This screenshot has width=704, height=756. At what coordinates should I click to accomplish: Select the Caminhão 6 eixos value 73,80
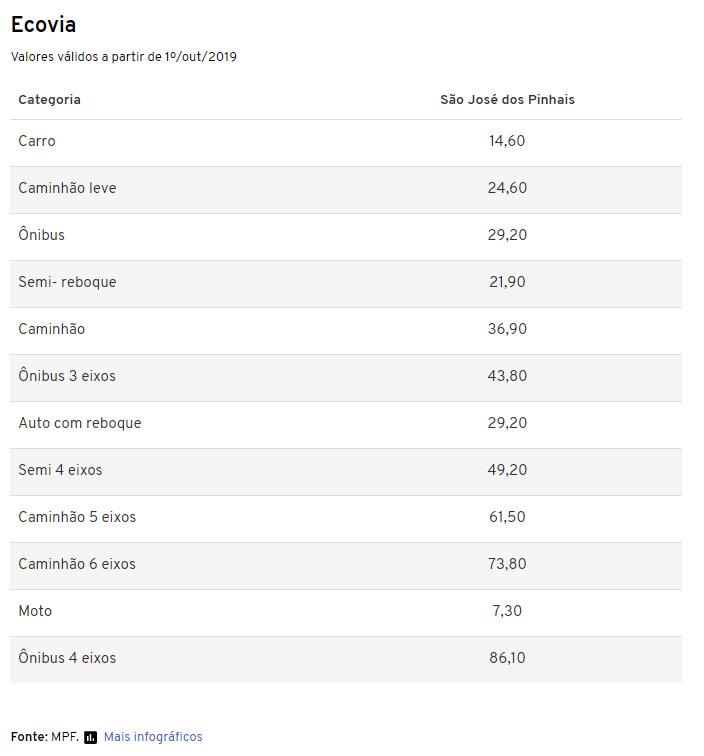pos(507,564)
